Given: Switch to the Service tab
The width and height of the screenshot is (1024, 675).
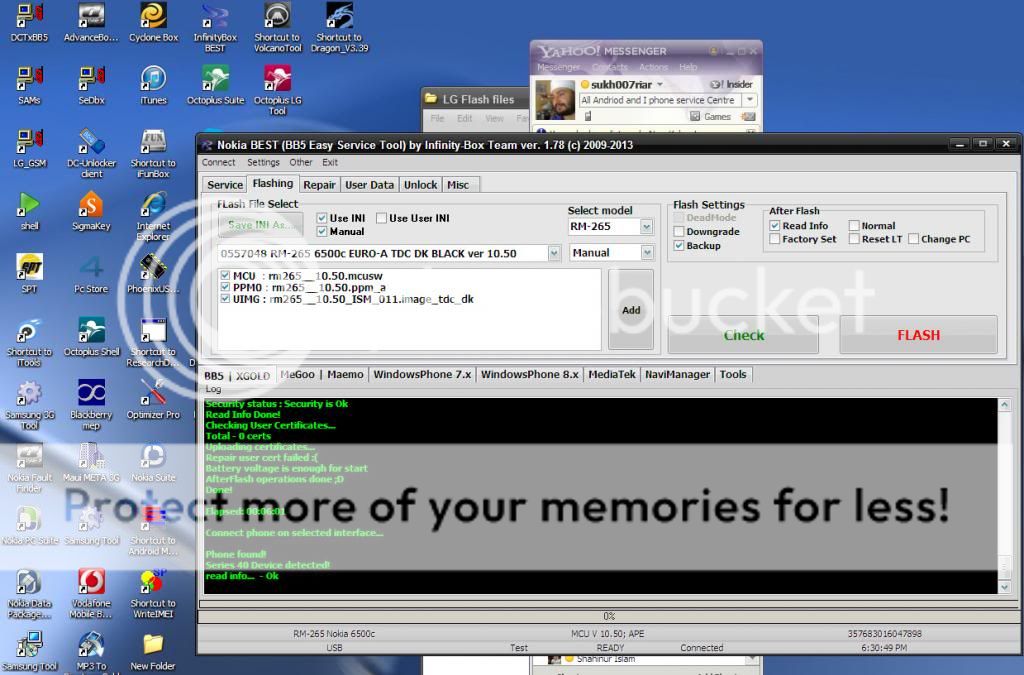Looking at the screenshot, I should point(225,185).
